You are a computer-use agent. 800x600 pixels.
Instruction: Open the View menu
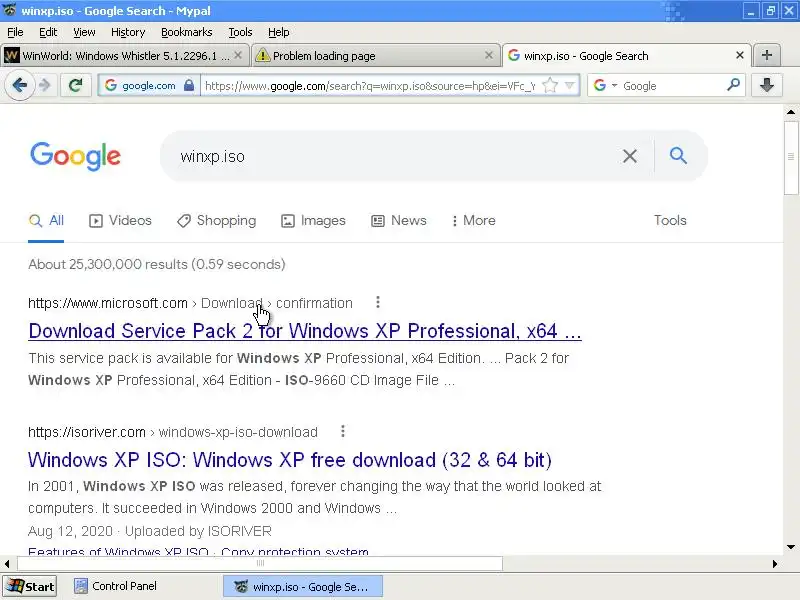[84, 32]
